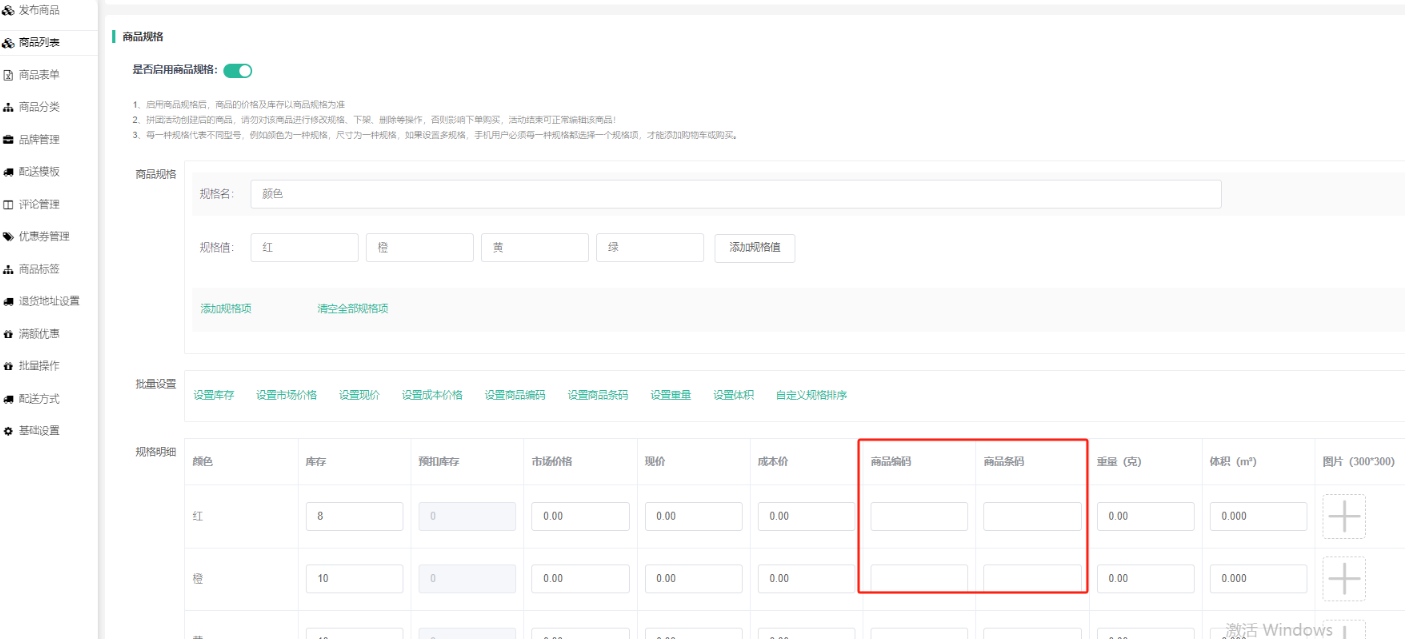This screenshot has width=1405, height=639.
Task: Click the 优惠券管理 tag icon
Action: 8,237
